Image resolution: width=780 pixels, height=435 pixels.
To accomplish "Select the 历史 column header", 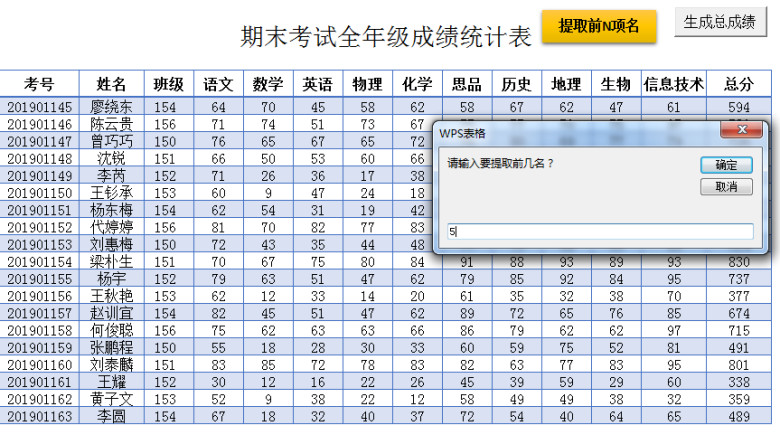I will pyautogui.click(x=517, y=84).
